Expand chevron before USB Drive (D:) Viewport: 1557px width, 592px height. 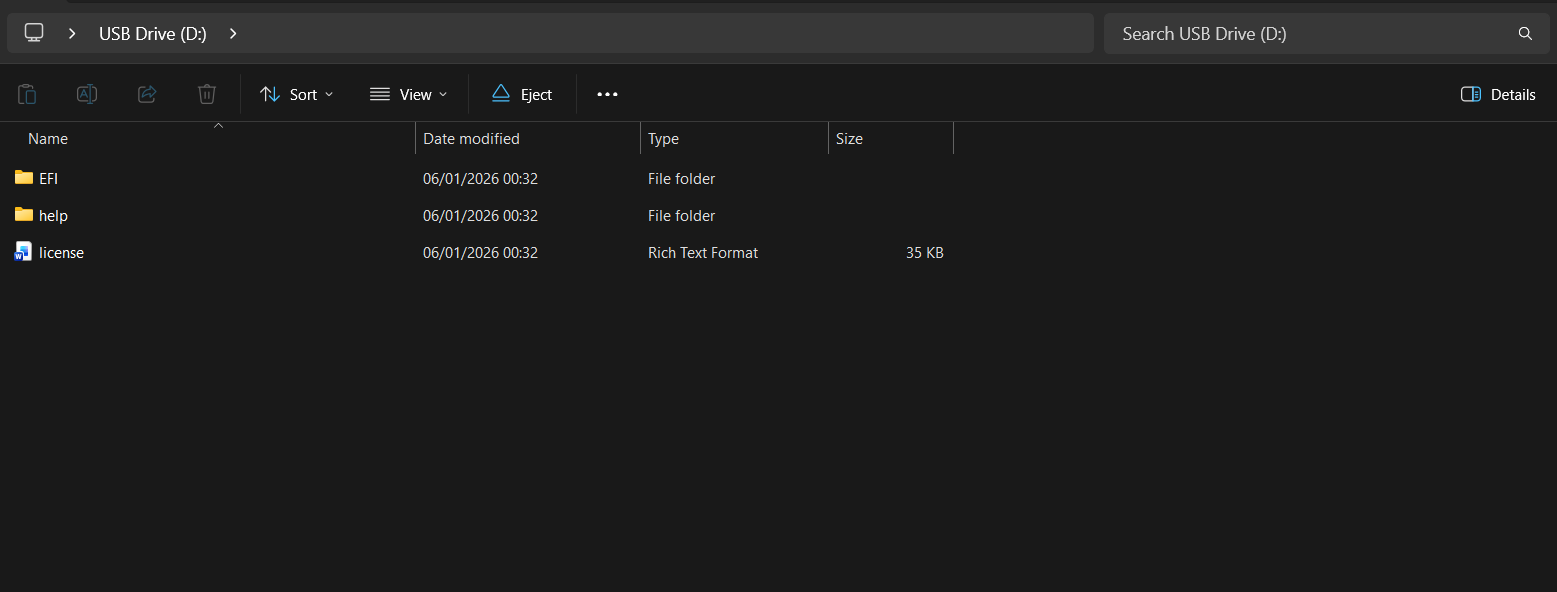72,33
